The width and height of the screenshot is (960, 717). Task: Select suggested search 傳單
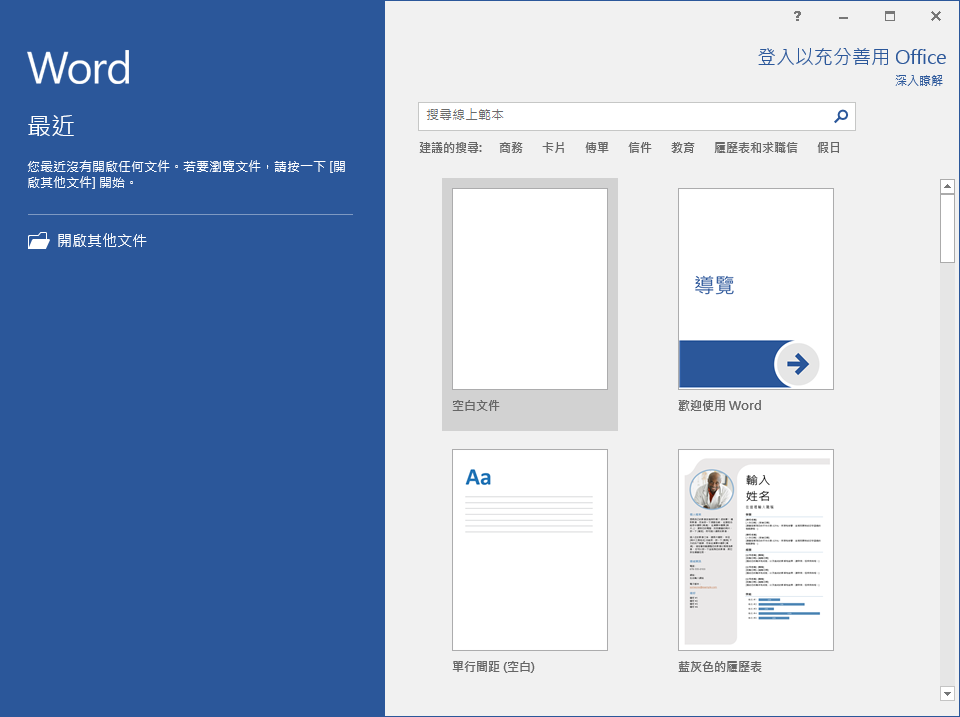tap(596, 148)
